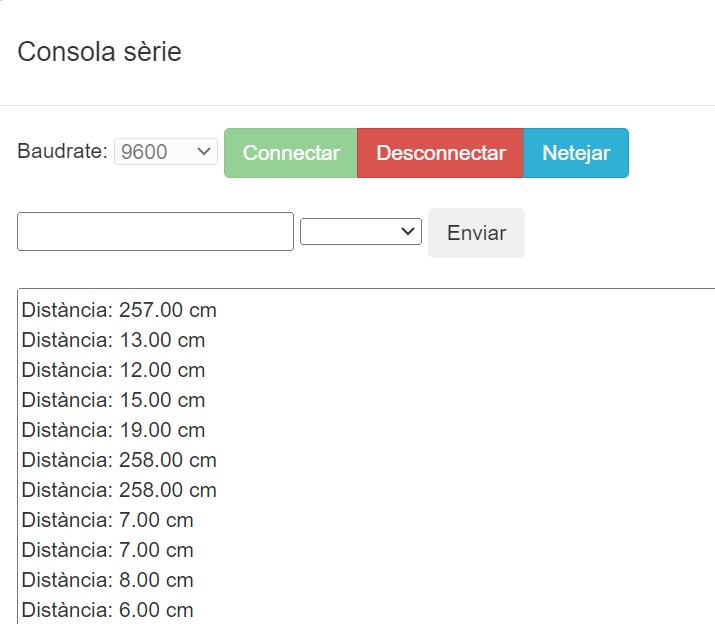Clear the console with Netejar
The height and width of the screenshot is (624, 715).
click(x=575, y=153)
